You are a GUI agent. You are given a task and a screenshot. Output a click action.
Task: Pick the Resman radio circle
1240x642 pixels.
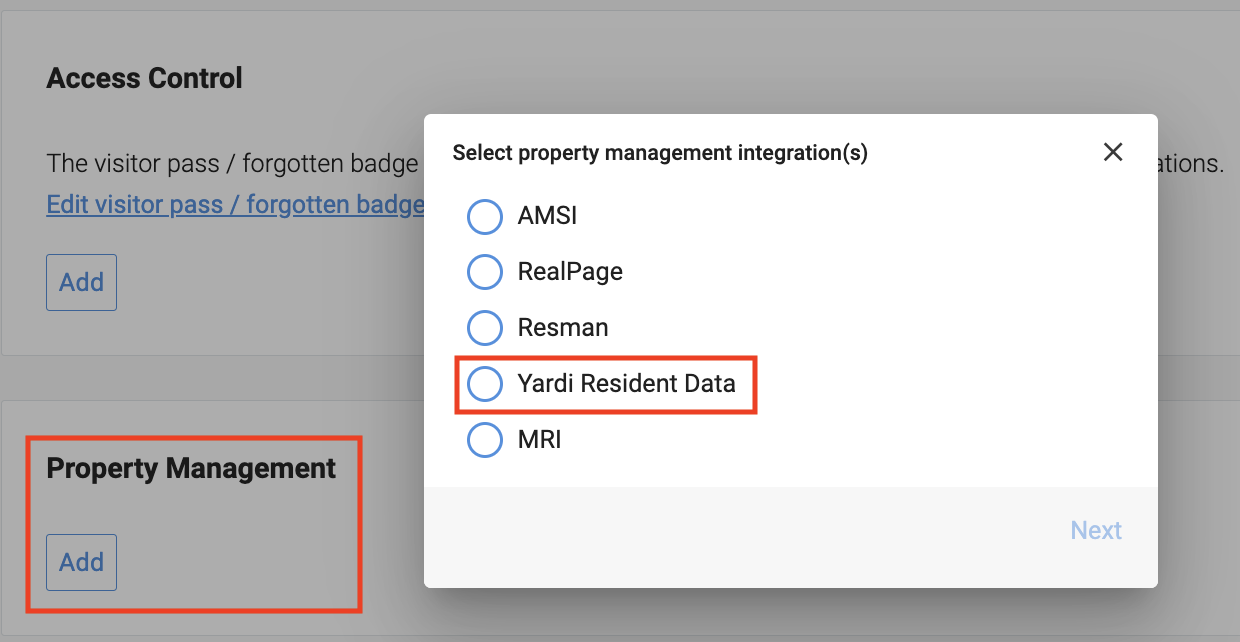[485, 328]
